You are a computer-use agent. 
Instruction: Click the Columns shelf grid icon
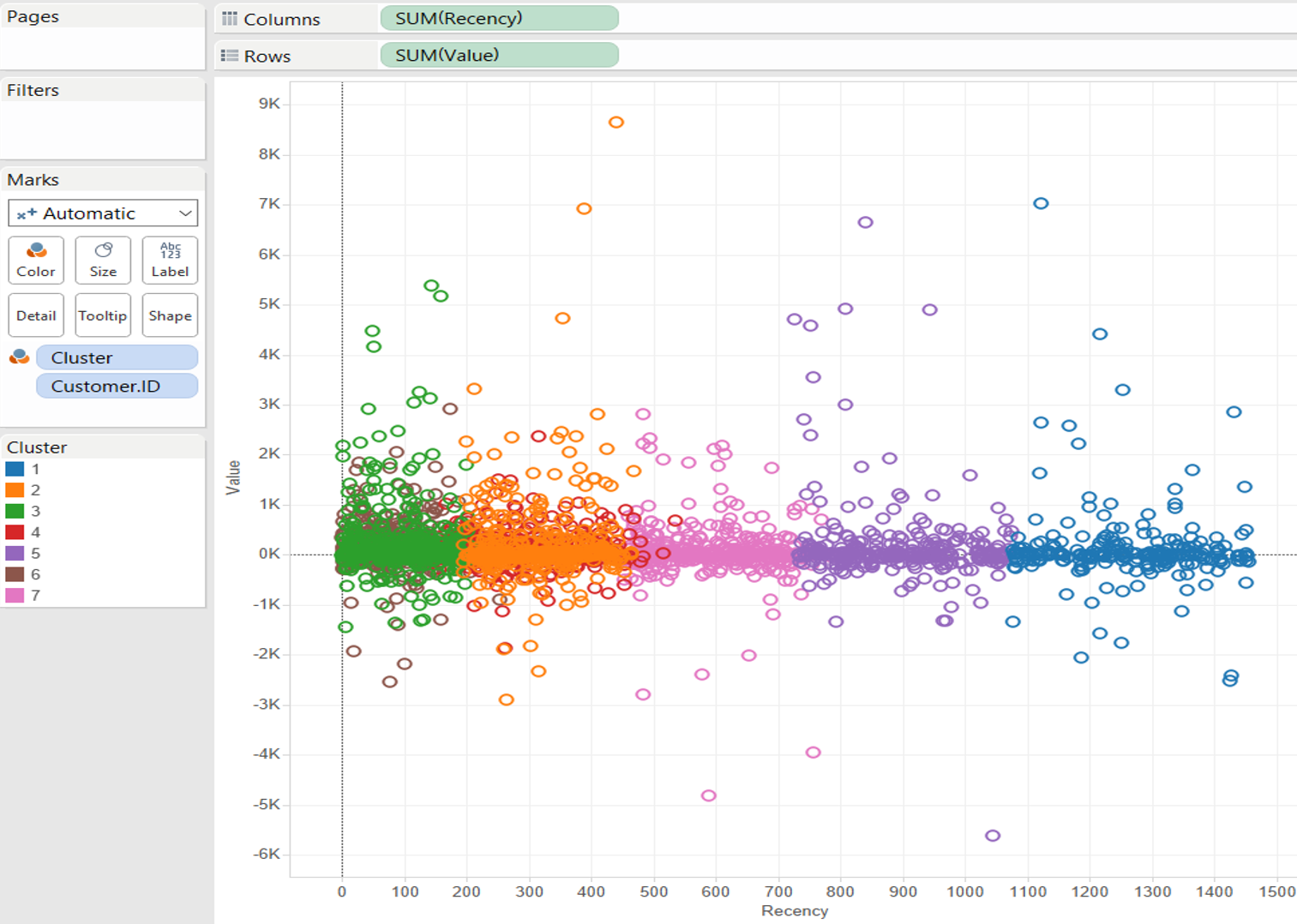[x=230, y=19]
